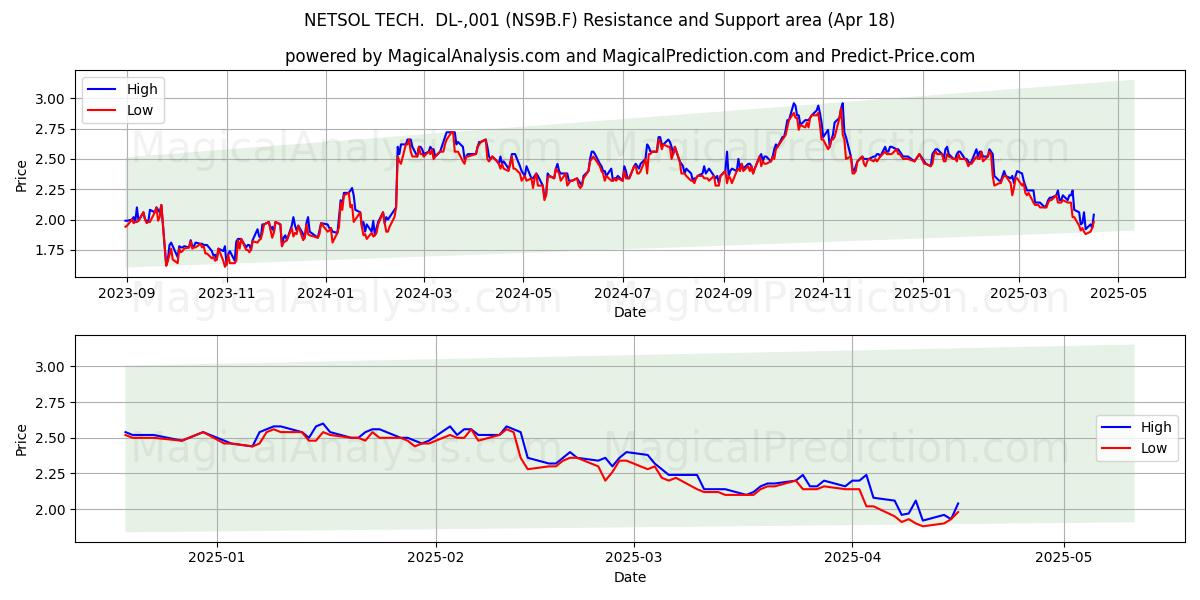Click the 2024-09 tick label on upper chart
This screenshot has height=600, width=1200.
[x=724, y=293]
